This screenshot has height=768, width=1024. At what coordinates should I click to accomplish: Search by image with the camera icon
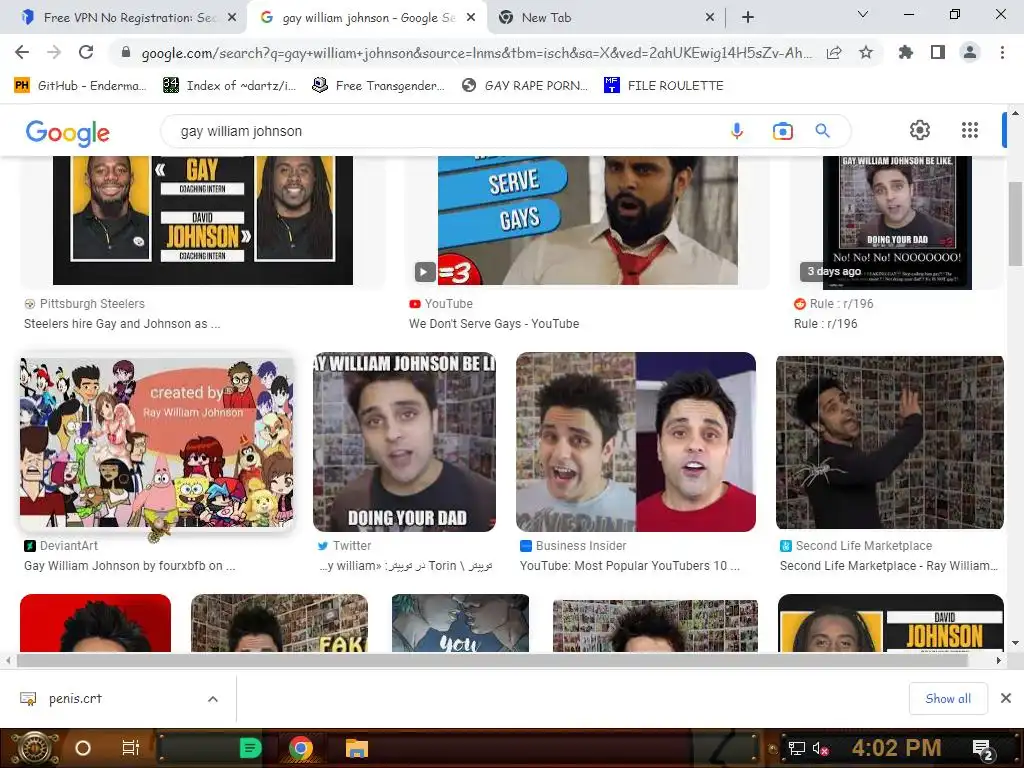(x=782, y=131)
